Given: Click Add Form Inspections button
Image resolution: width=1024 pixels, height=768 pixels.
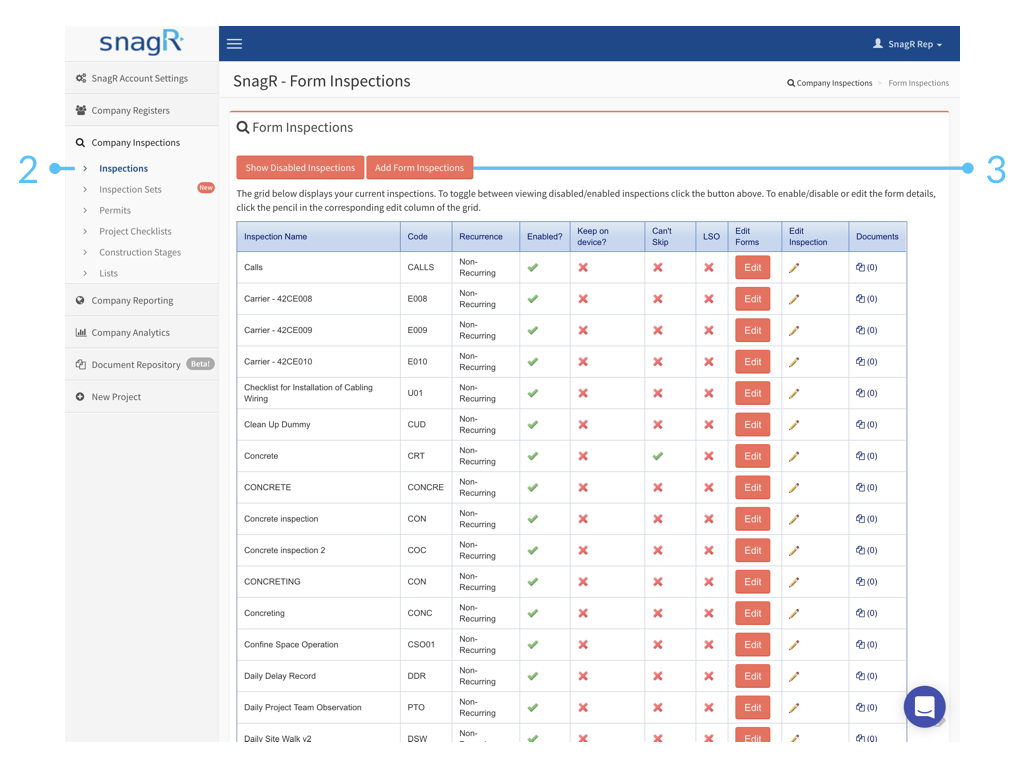Looking at the screenshot, I should (x=419, y=168).
